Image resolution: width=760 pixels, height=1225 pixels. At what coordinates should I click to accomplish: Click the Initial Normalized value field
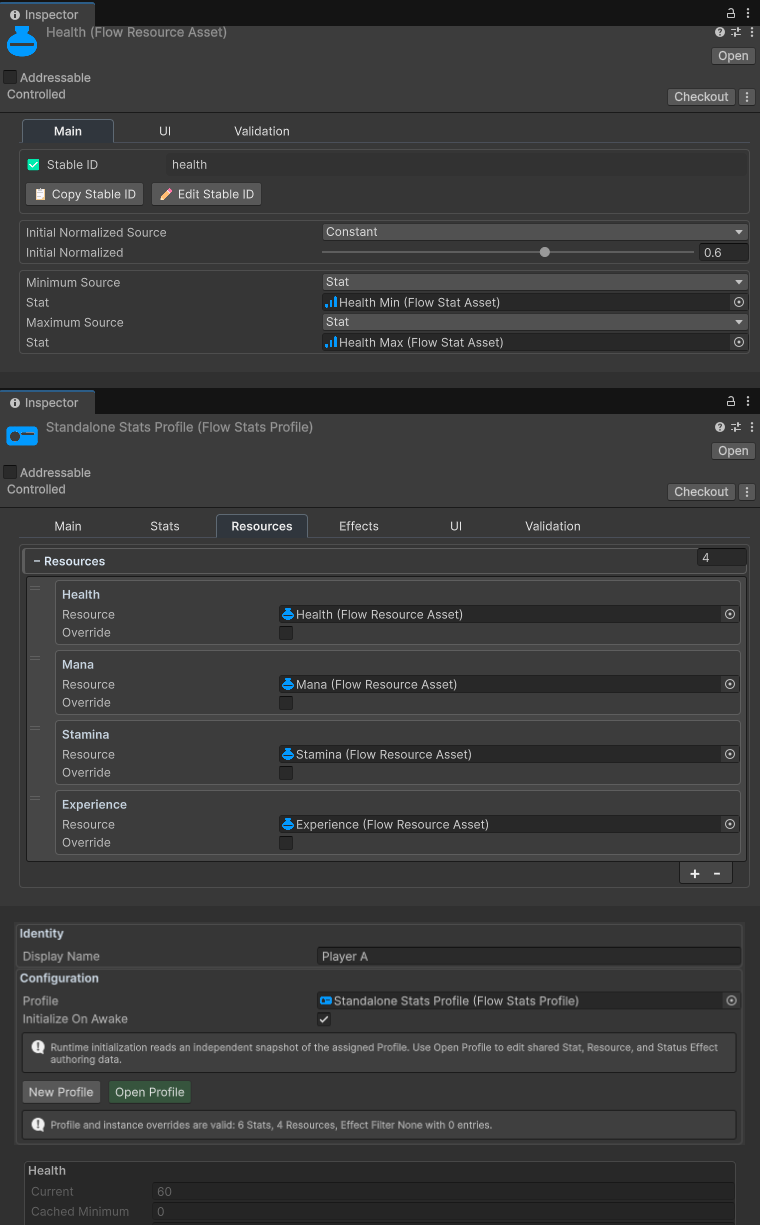723,253
